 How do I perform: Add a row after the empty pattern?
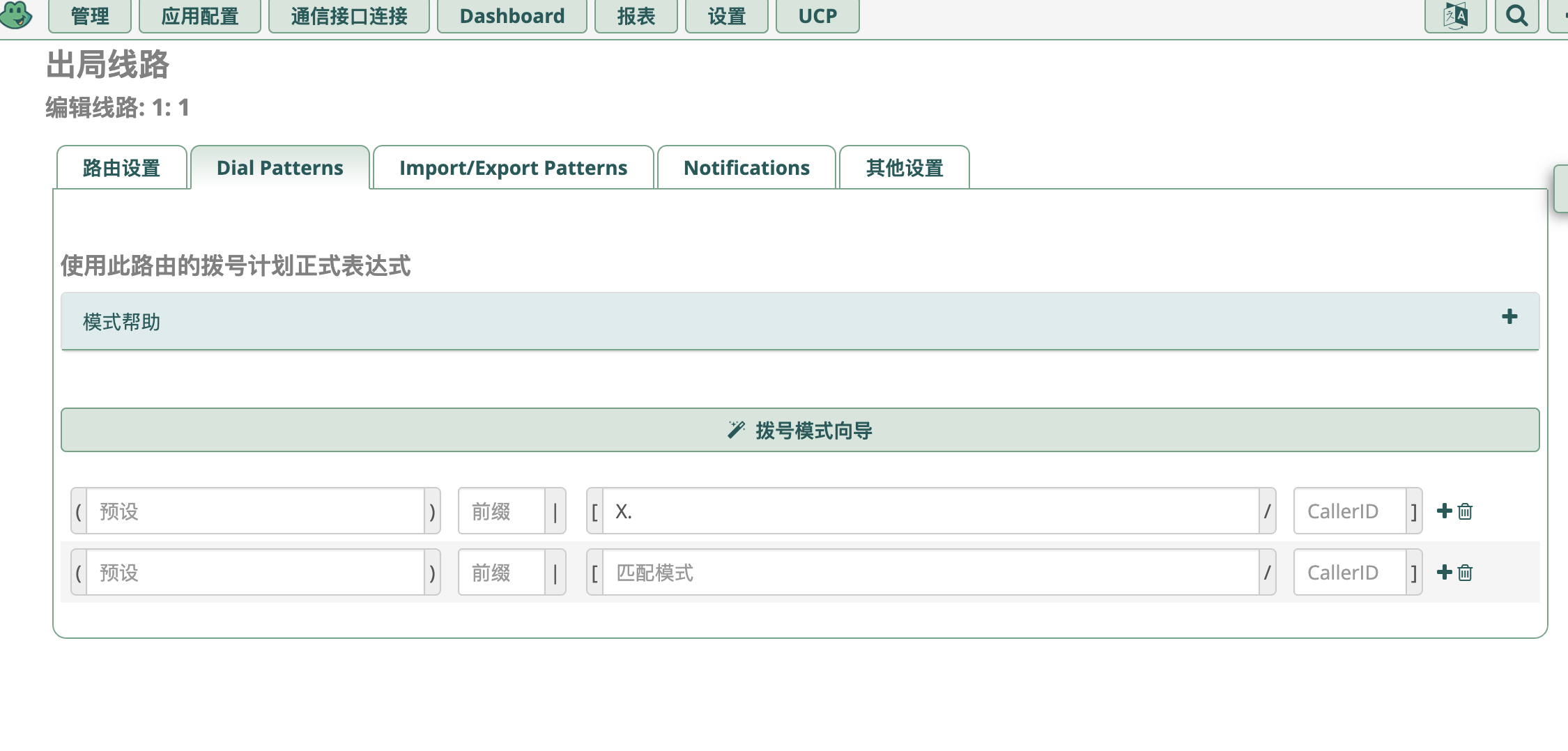(x=1445, y=572)
